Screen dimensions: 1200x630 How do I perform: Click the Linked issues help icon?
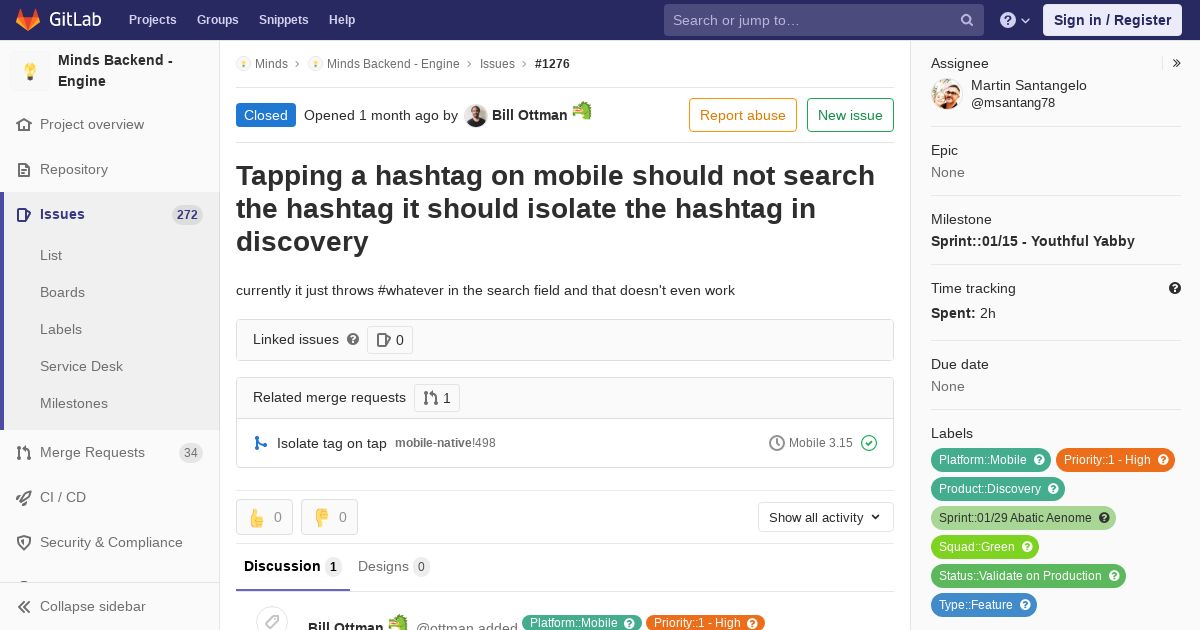point(353,340)
